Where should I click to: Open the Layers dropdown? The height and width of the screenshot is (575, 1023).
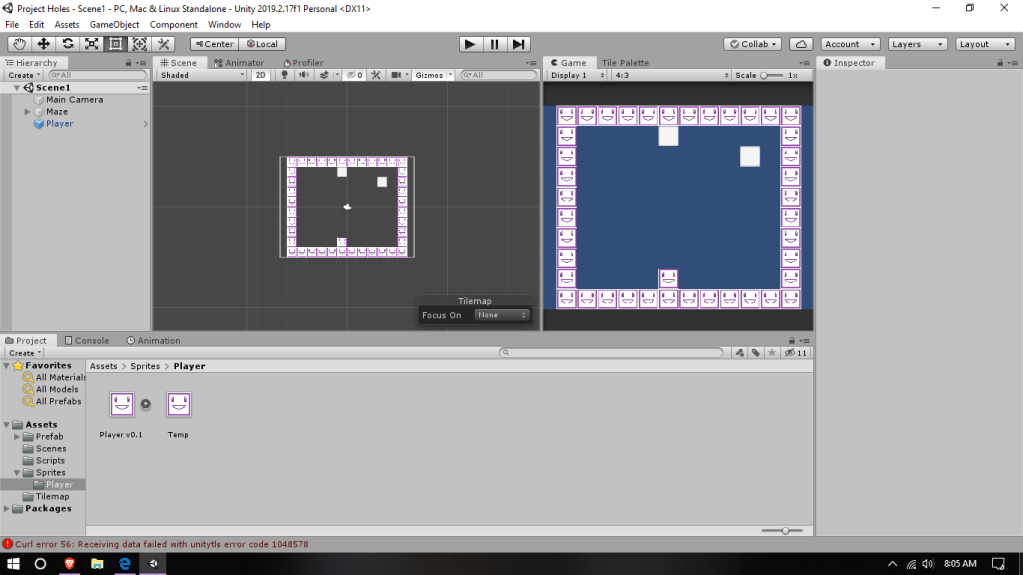click(x=917, y=44)
